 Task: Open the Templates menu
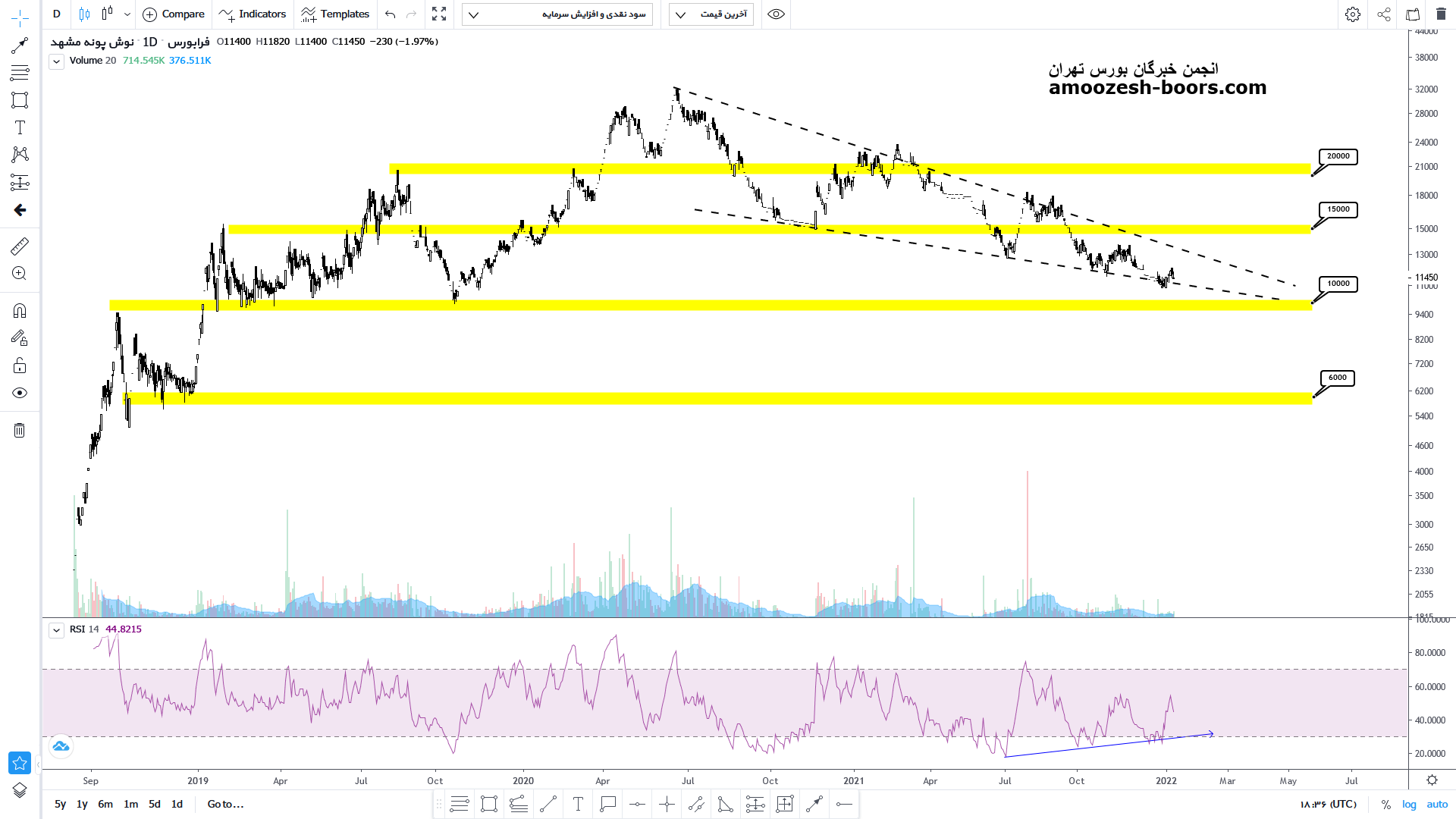tap(334, 14)
